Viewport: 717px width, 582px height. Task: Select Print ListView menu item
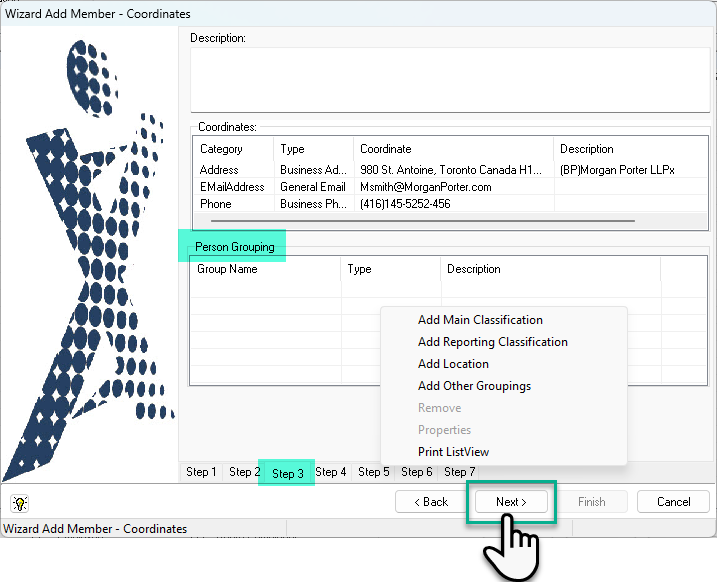(x=453, y=452)
